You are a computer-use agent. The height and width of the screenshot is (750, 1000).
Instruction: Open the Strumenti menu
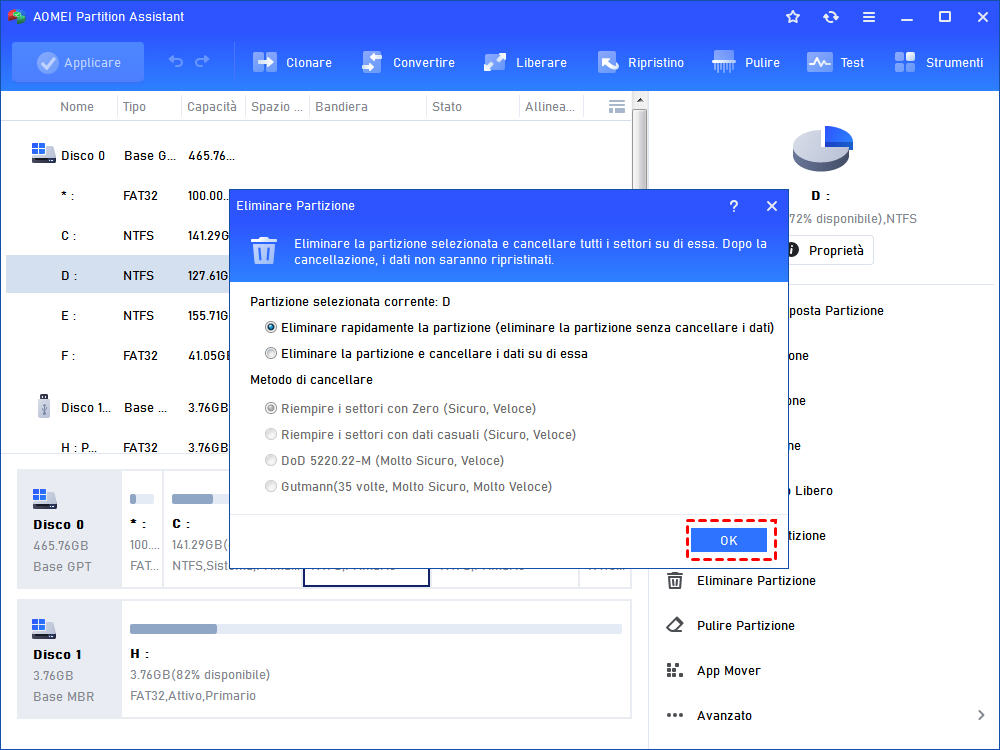(x=938, y=62)
